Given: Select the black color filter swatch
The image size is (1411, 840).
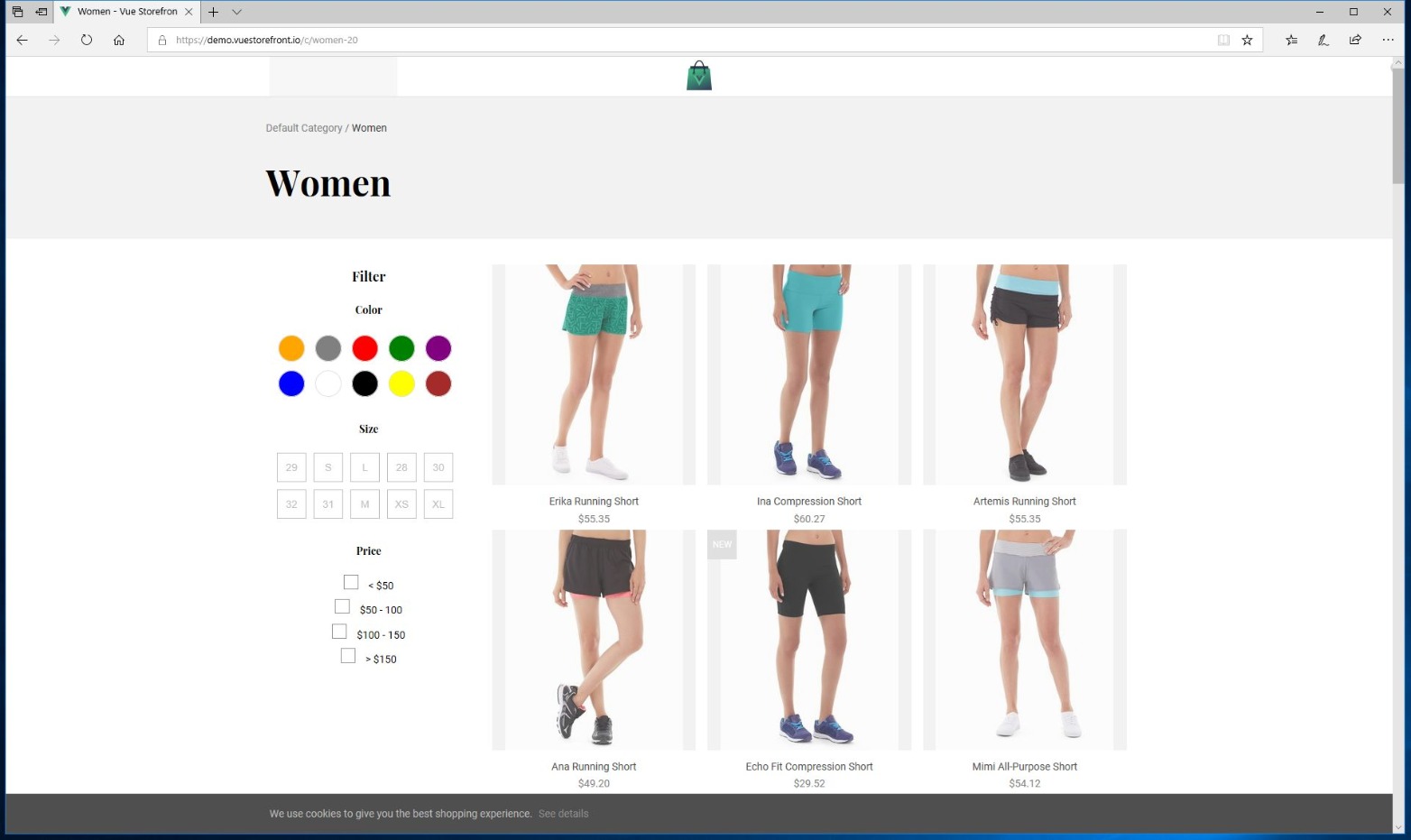Looking at the screenshot, I should click(364, 384).
